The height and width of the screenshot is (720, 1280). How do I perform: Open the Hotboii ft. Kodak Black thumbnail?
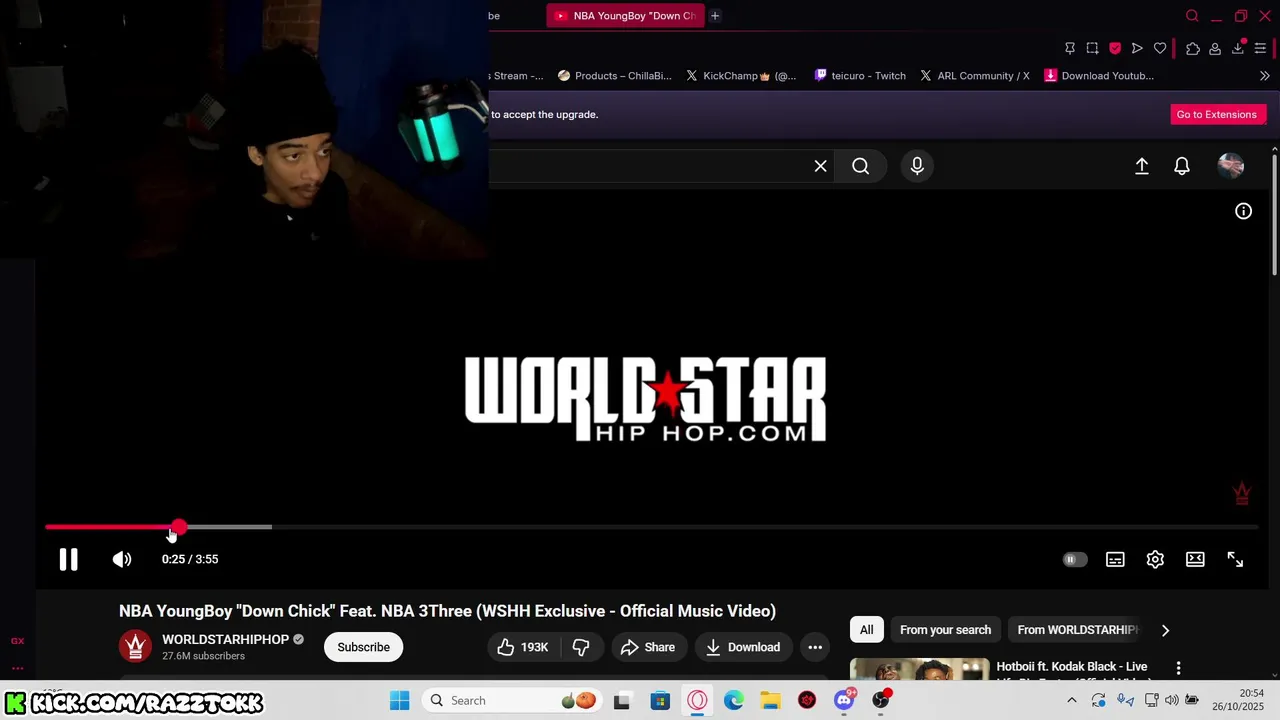pos(919,669)
